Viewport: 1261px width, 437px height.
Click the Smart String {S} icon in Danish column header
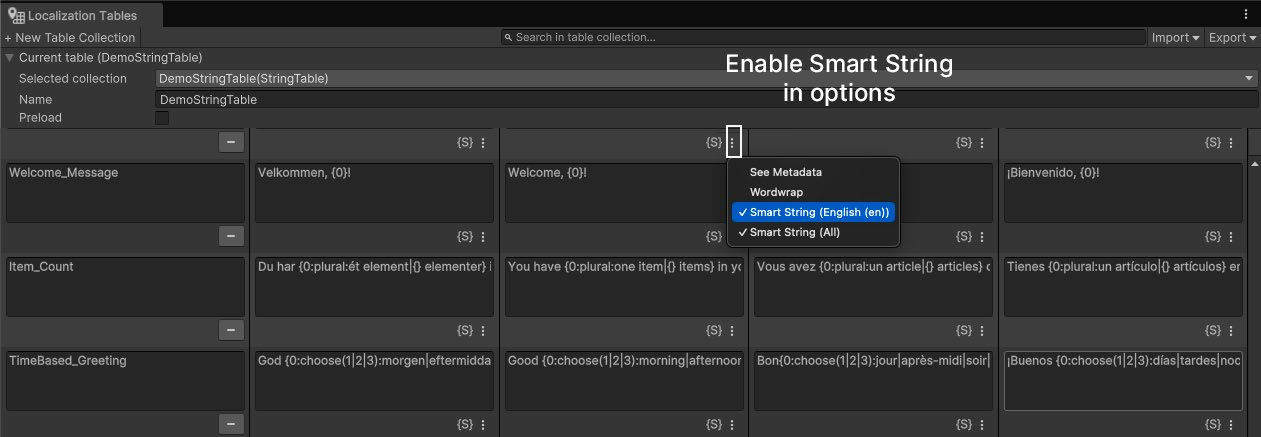tap(464, 143)
